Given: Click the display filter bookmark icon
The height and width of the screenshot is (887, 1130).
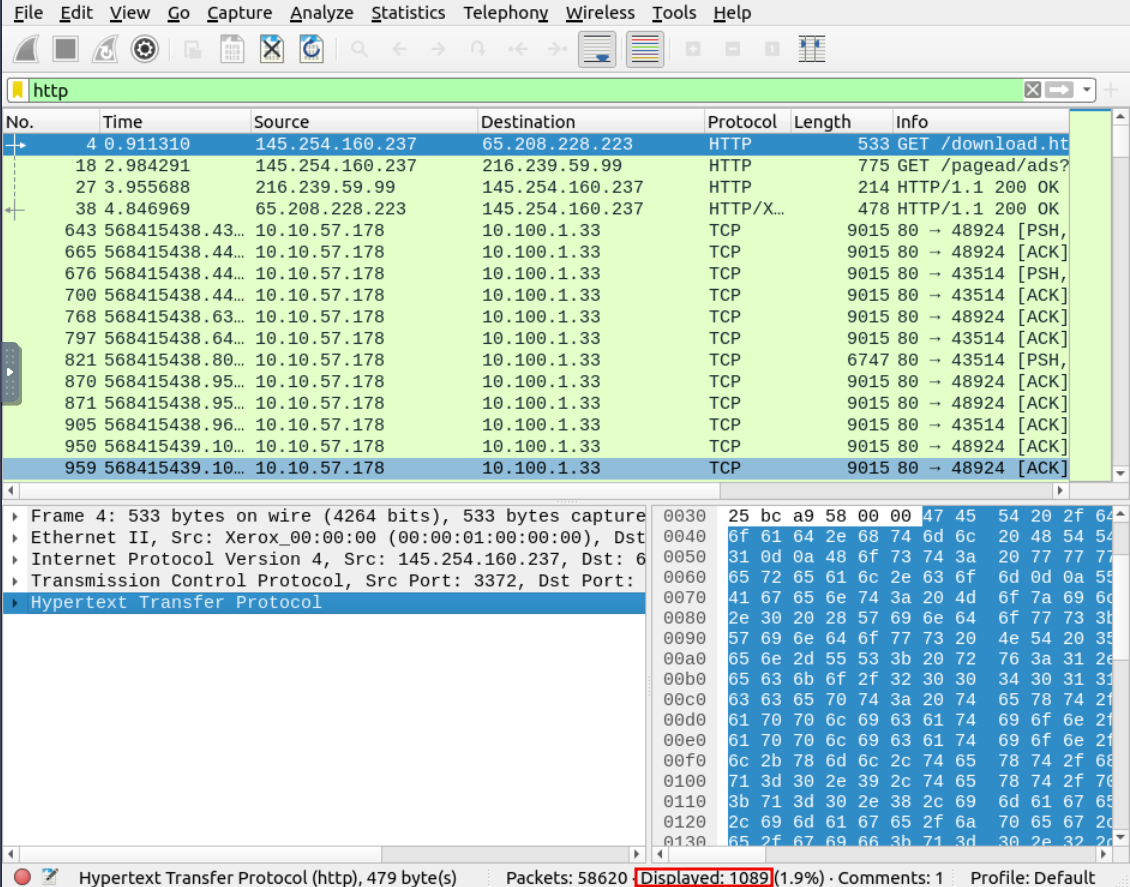Looking at the screenshot, I should pos(18,91).
